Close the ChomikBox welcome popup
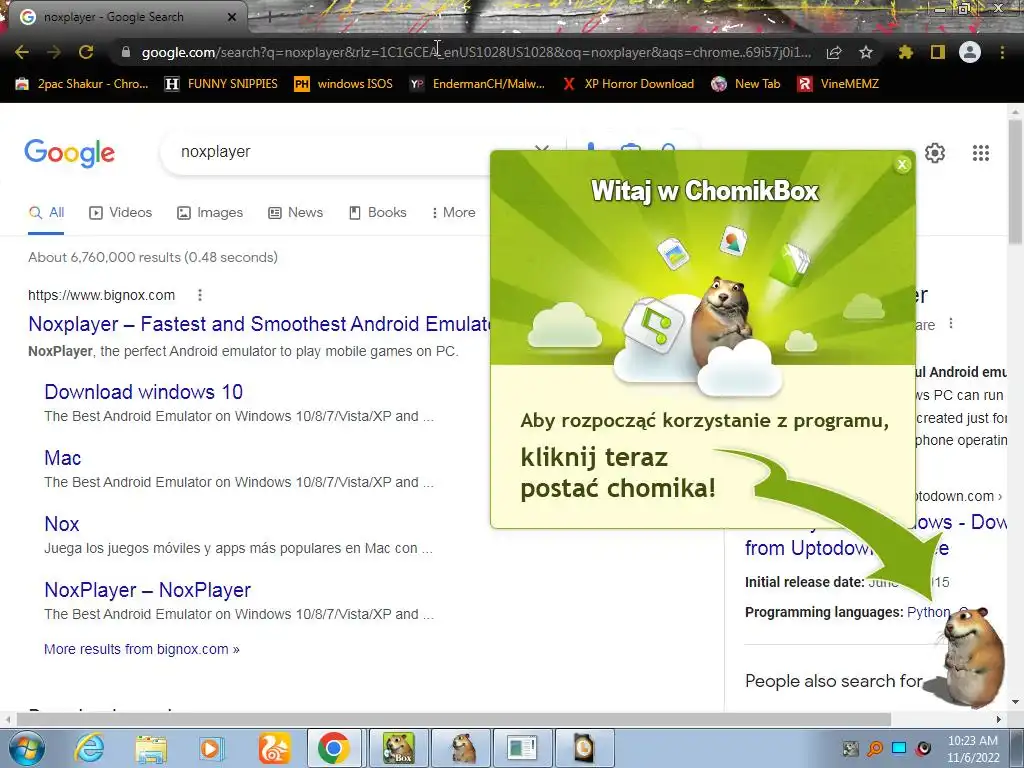Viewport: 1024px width, 768px height. click(903, 165)
